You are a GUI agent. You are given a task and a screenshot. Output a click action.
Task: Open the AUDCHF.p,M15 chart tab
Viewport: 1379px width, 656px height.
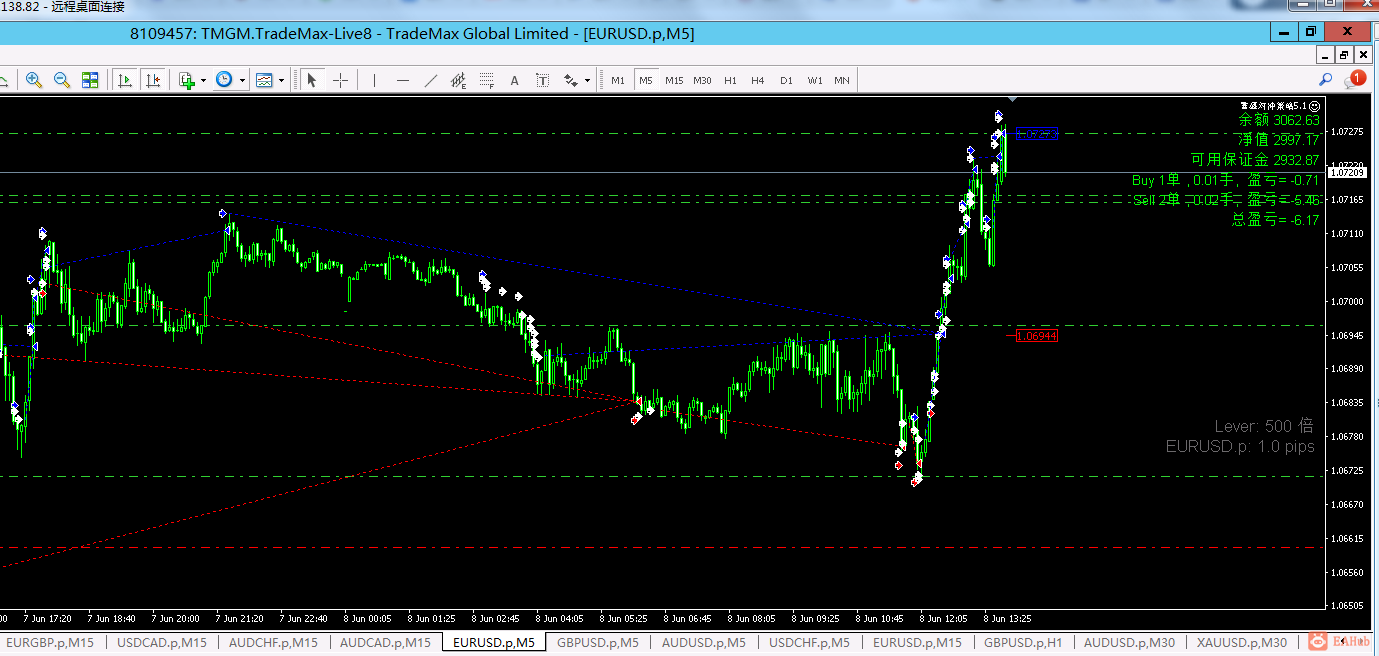click(x=273, y=642)
